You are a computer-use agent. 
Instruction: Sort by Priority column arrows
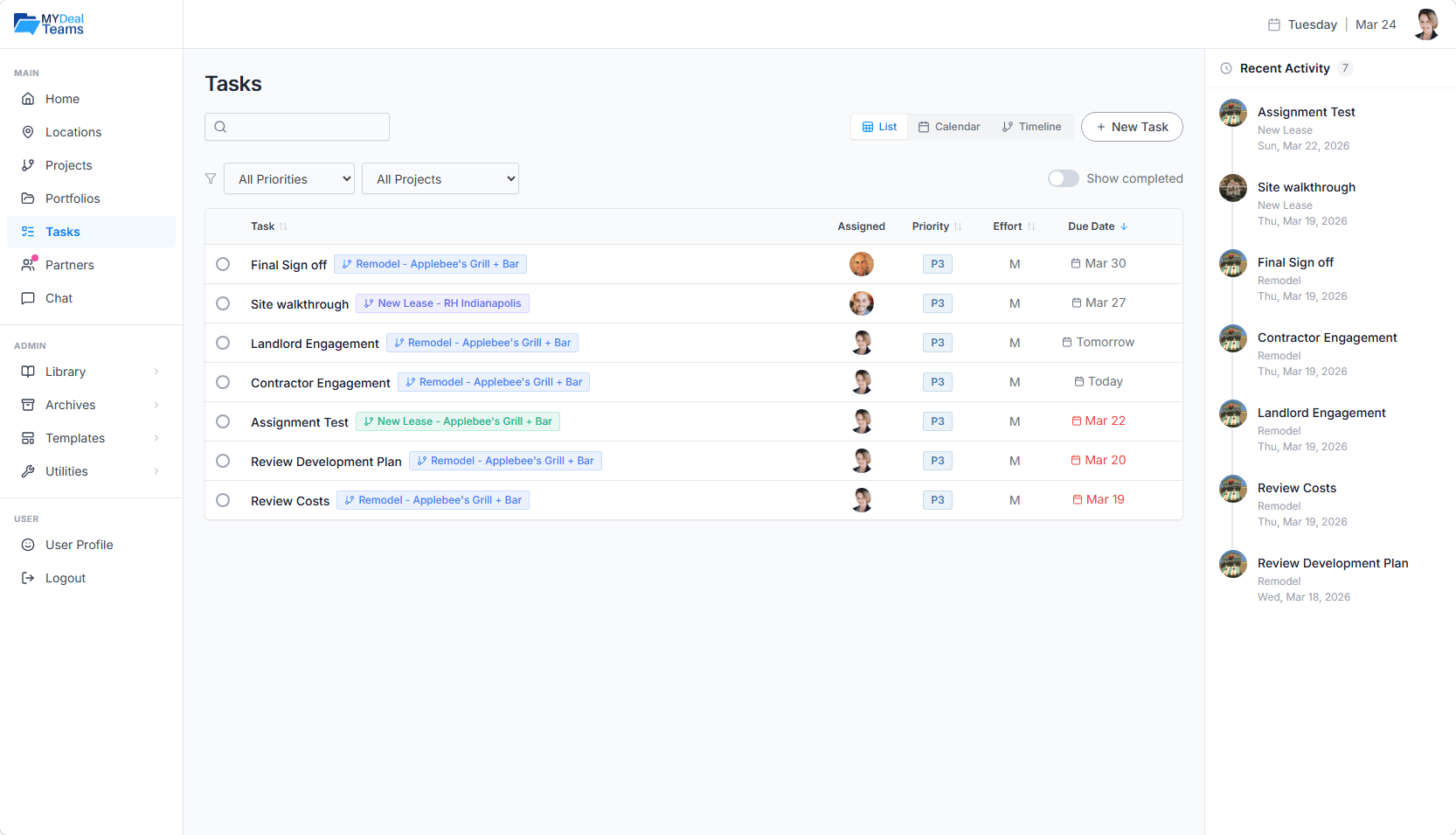[958, 226]
